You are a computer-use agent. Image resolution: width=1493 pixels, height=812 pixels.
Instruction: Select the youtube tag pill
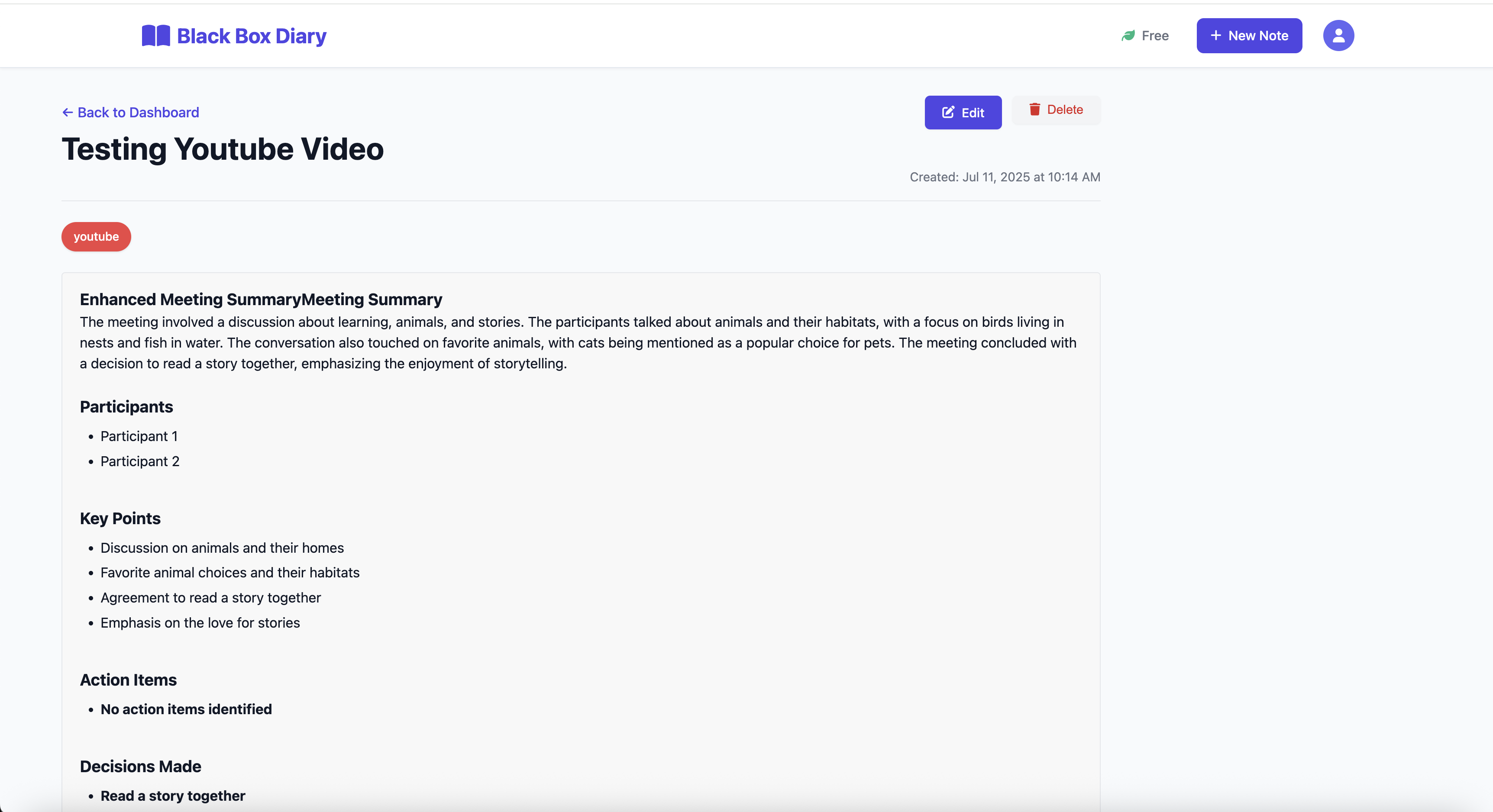[x=96, y=237]
